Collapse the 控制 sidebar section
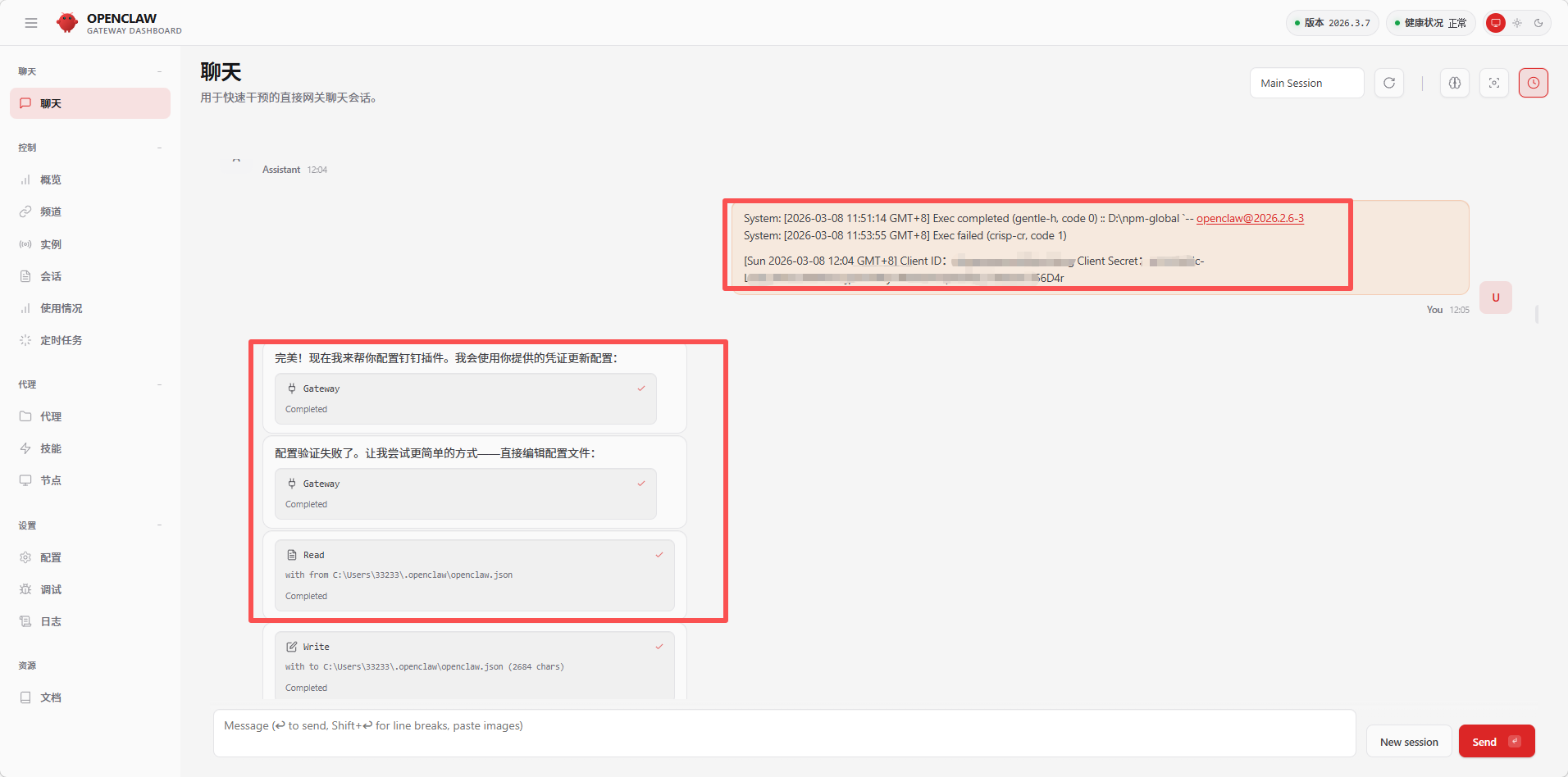This screenshot has height=777, width=1568. [x=159, y=148]
